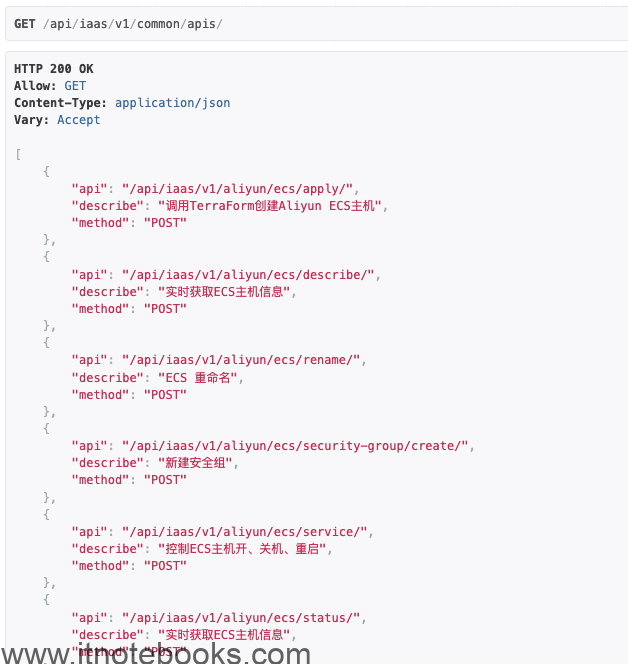Click the opening square bracket of JSON array

click(18, 155)
